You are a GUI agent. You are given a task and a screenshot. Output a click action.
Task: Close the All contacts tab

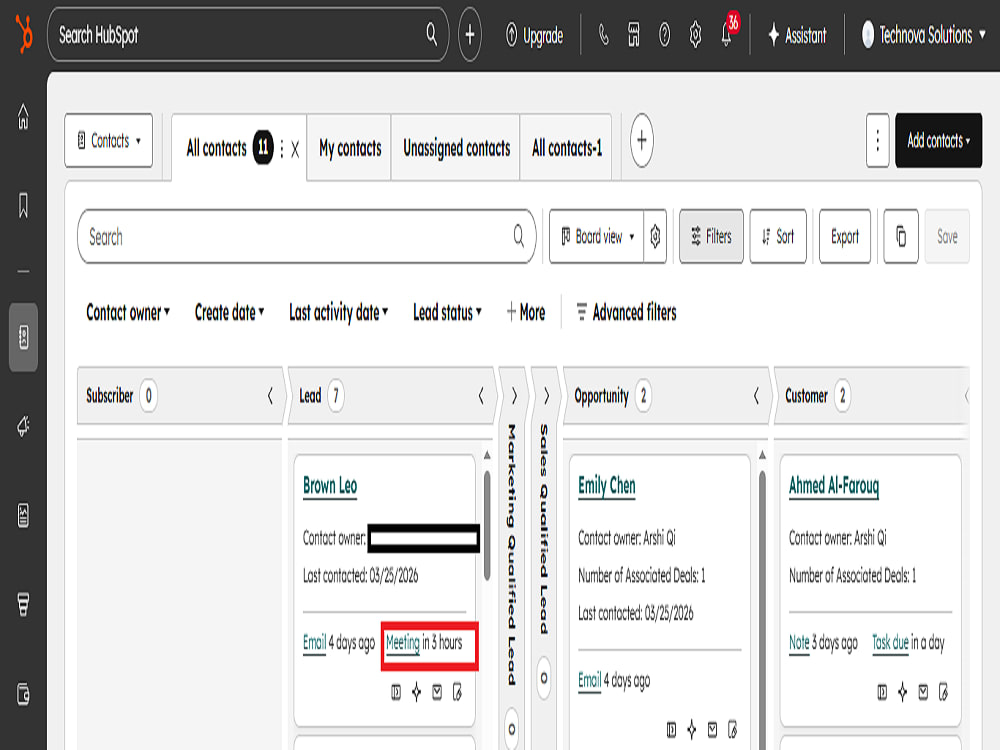tap(295, 149)
